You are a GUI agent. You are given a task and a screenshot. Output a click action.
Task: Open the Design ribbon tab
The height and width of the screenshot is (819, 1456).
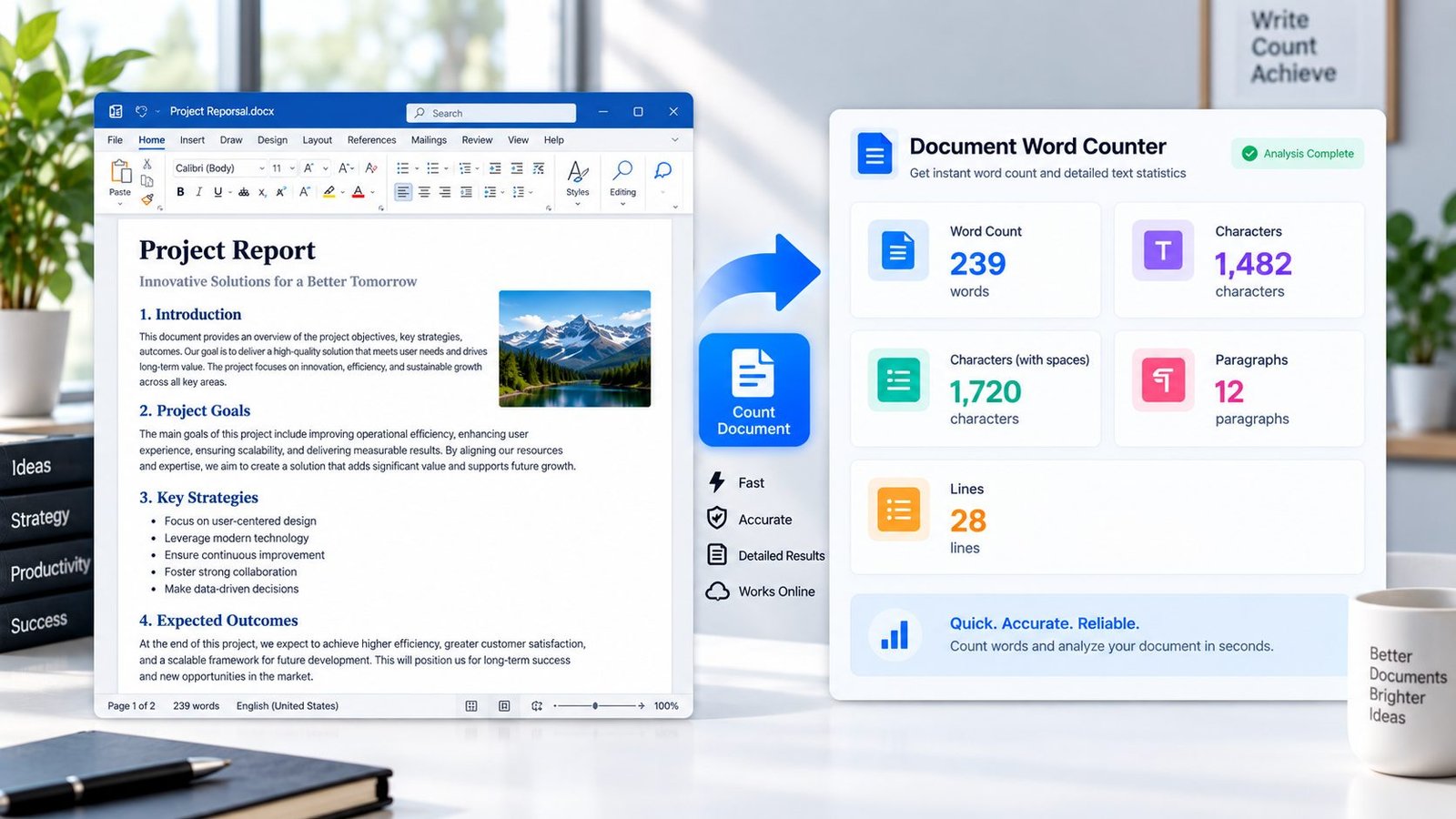tap(272, 140)
